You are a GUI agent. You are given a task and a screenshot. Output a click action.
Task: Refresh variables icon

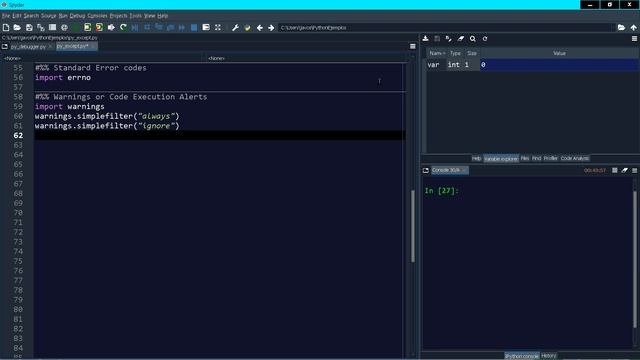pyautogui.click(x=485, y=38)
